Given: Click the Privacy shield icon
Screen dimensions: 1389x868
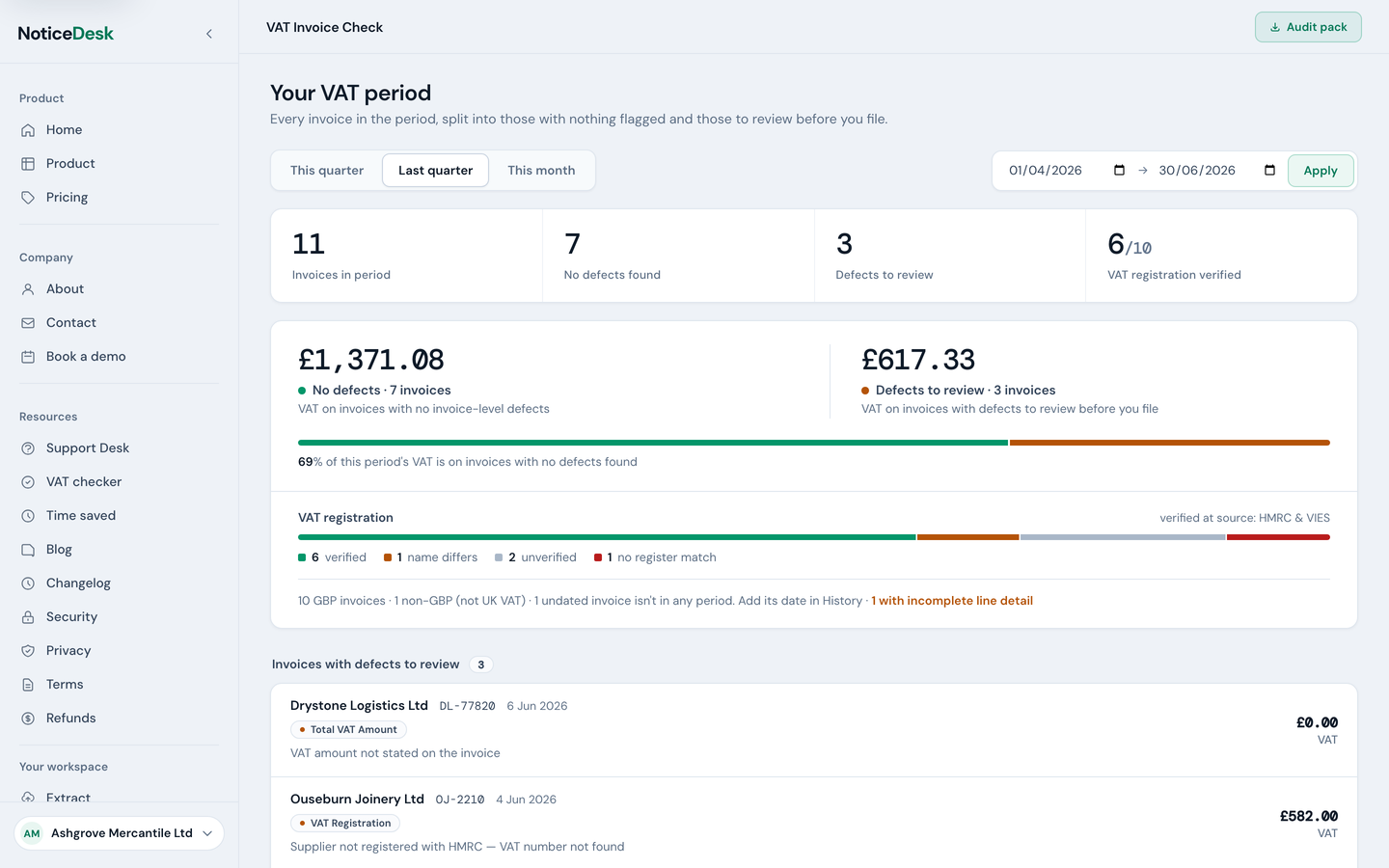Looking at the screenshot, I should pyautogui.click(x=28, y=651).
